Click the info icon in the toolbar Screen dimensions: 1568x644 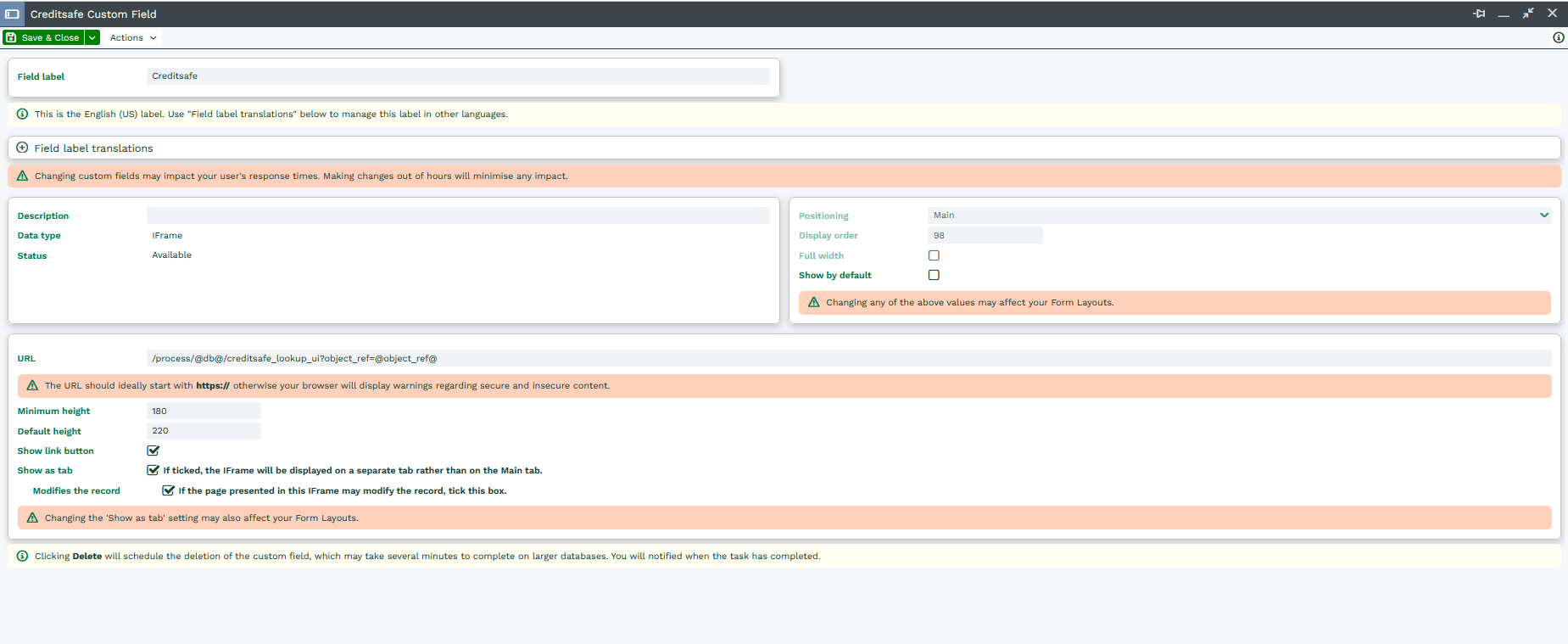tap(1558, 37)
